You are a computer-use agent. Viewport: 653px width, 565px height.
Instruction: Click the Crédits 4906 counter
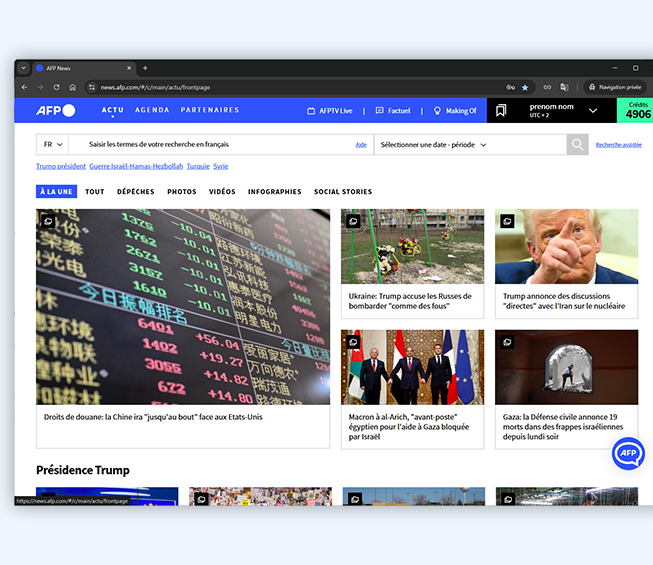tap(637, 110)
